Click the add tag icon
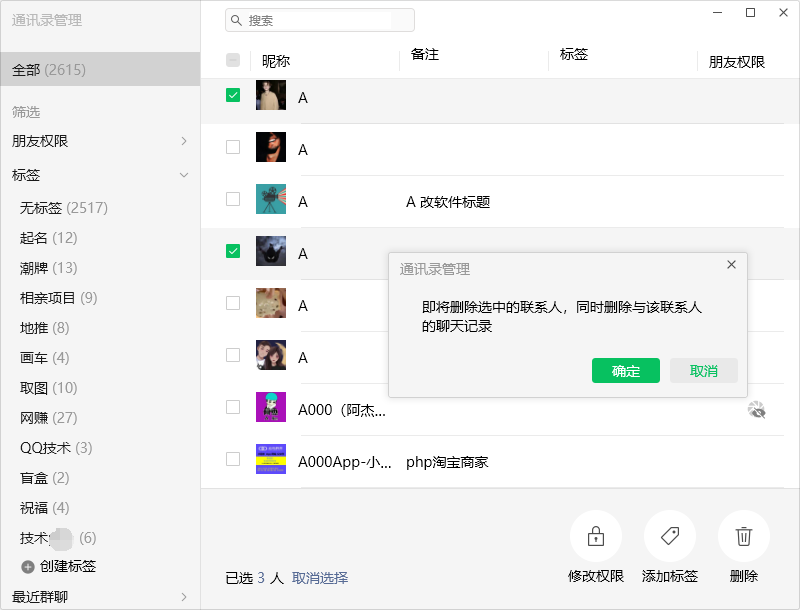This screenshot has width=800, height=610. click(669, 537)
